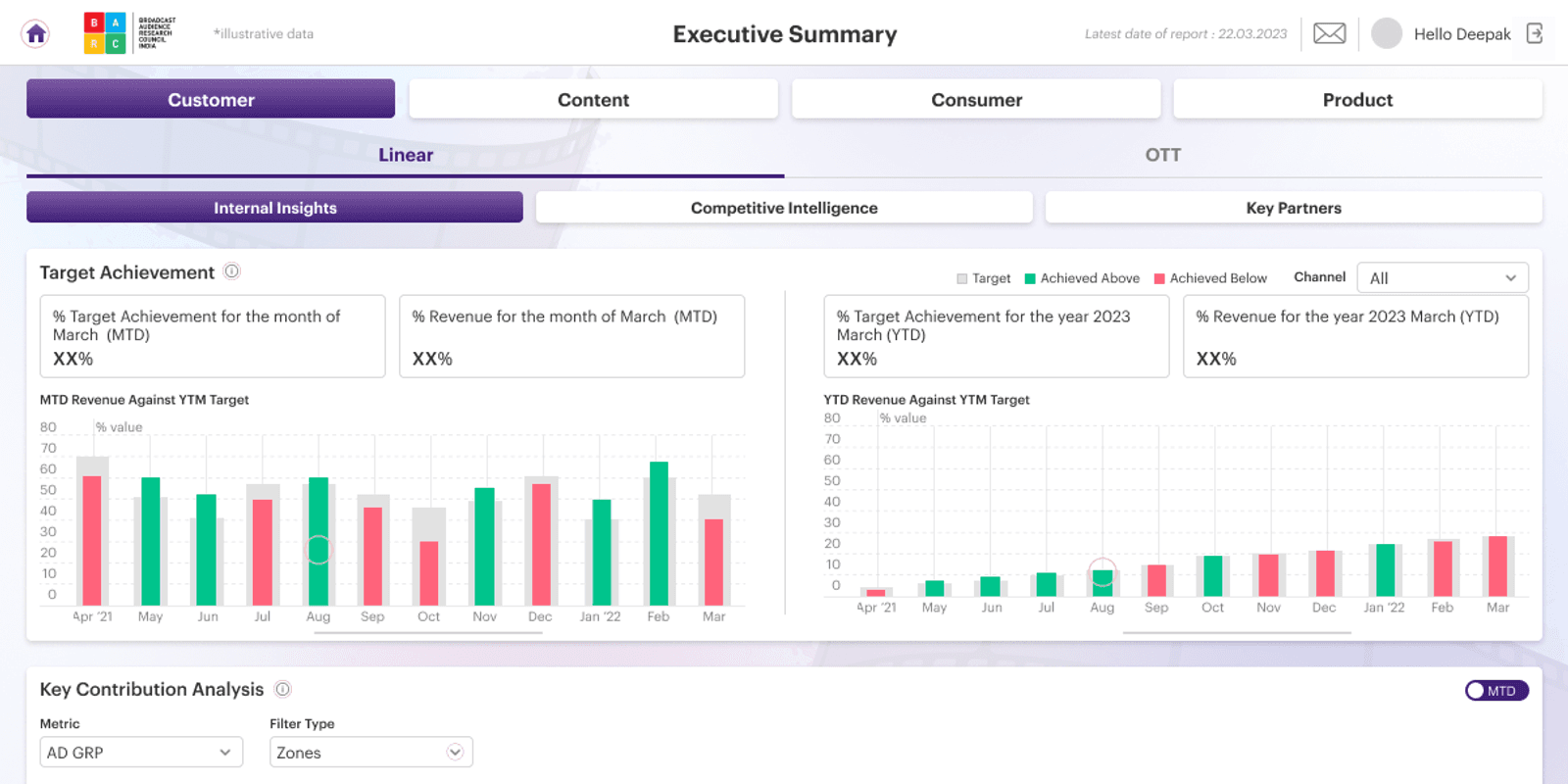1568x784 pixels.
Task: Click the 'Latest date of report : 22.03.2023' text
Action: pos(1186,34)
